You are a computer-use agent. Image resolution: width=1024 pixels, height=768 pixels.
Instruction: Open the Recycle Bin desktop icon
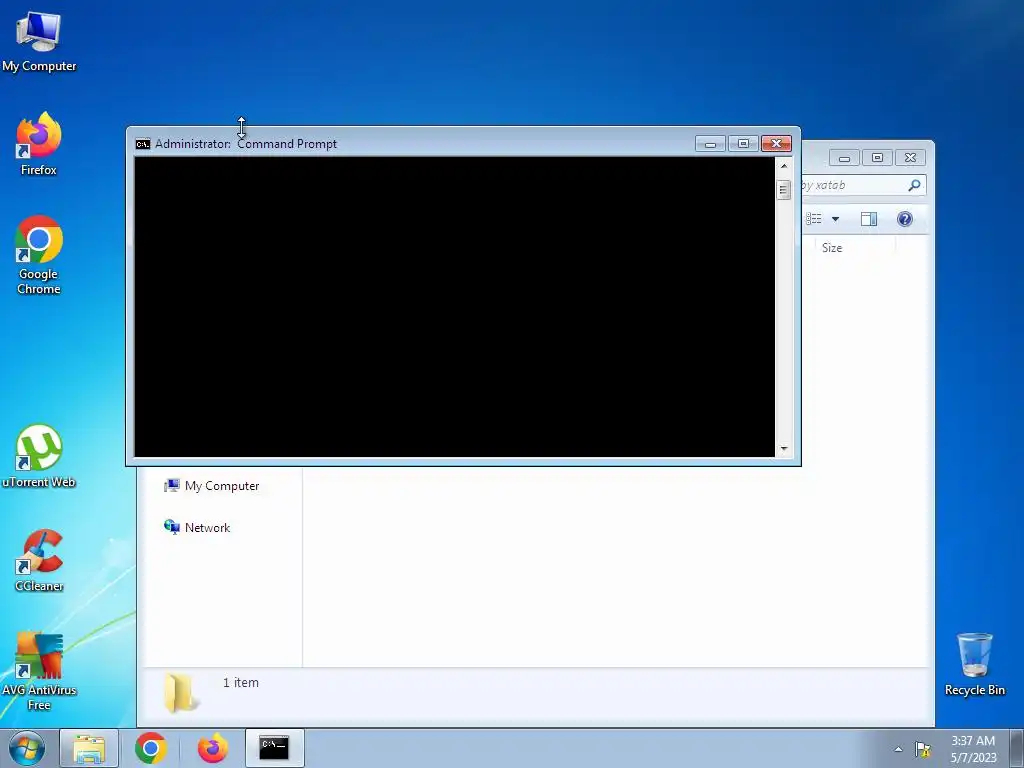[974, 664]
